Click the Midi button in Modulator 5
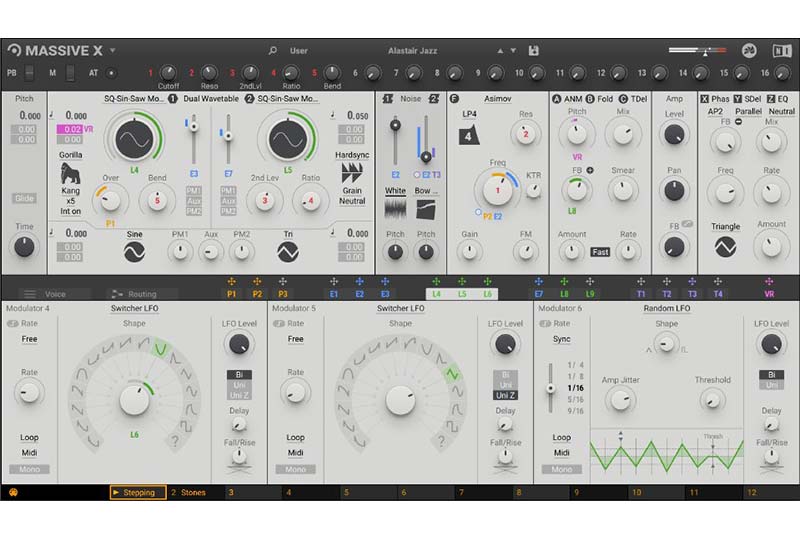Viewport: 800px width, 540px height. click(x=295, y=453)
